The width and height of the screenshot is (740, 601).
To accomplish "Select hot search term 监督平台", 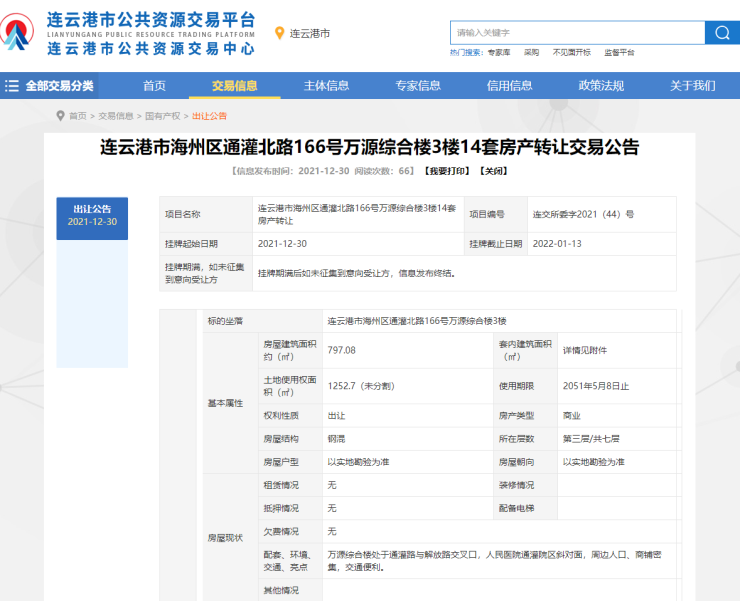I will coord(619,52).
